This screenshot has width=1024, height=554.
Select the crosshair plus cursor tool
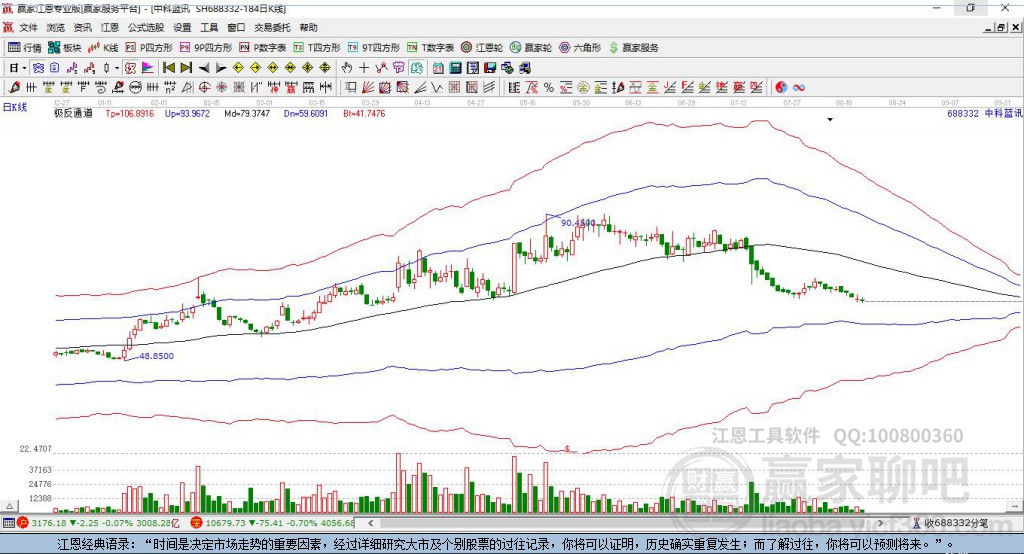[x=364, y=68]
